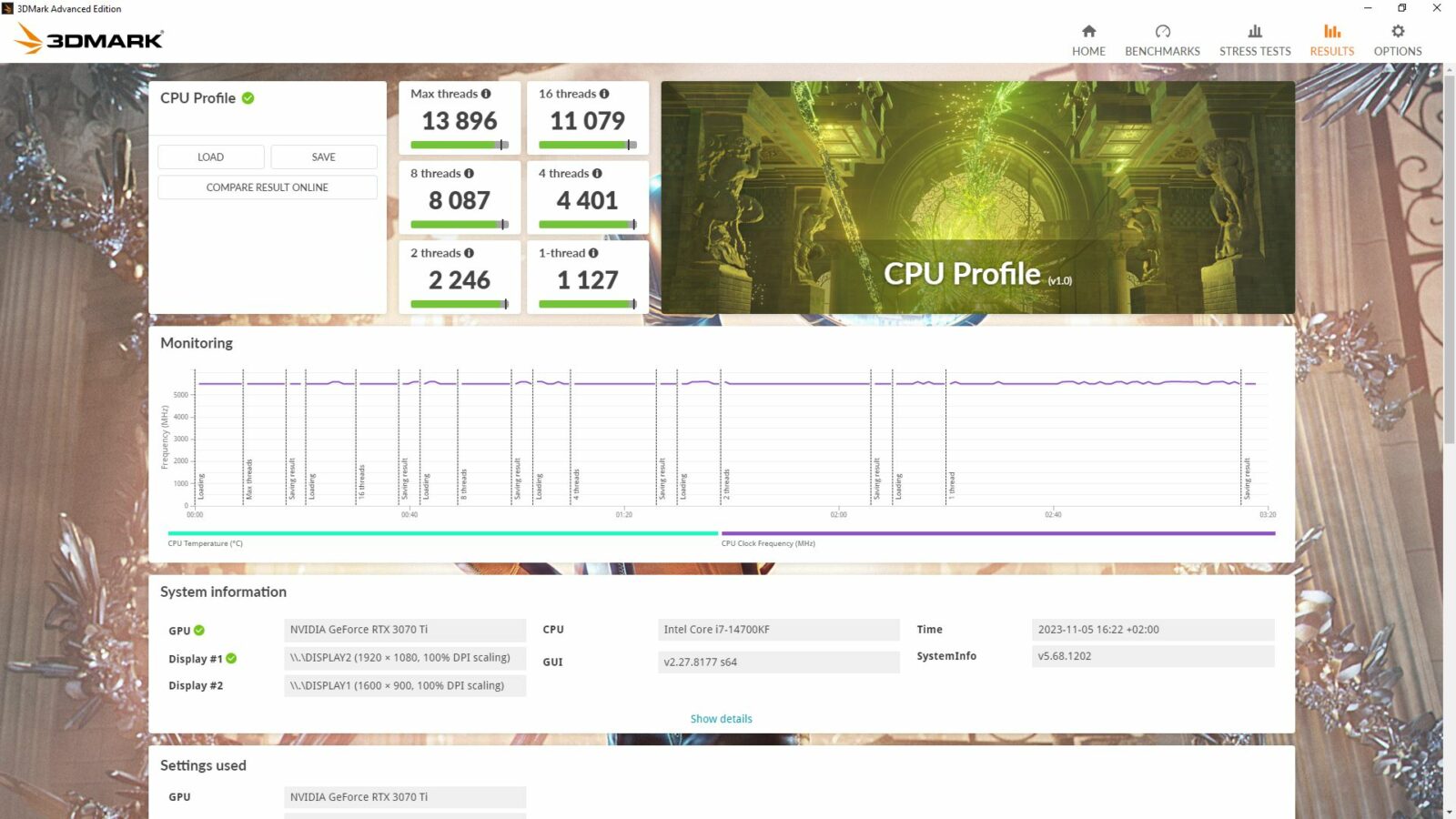Open the Benchmarks section
This screenshot has height=819, width=1456.
(x=1162, y=41)
